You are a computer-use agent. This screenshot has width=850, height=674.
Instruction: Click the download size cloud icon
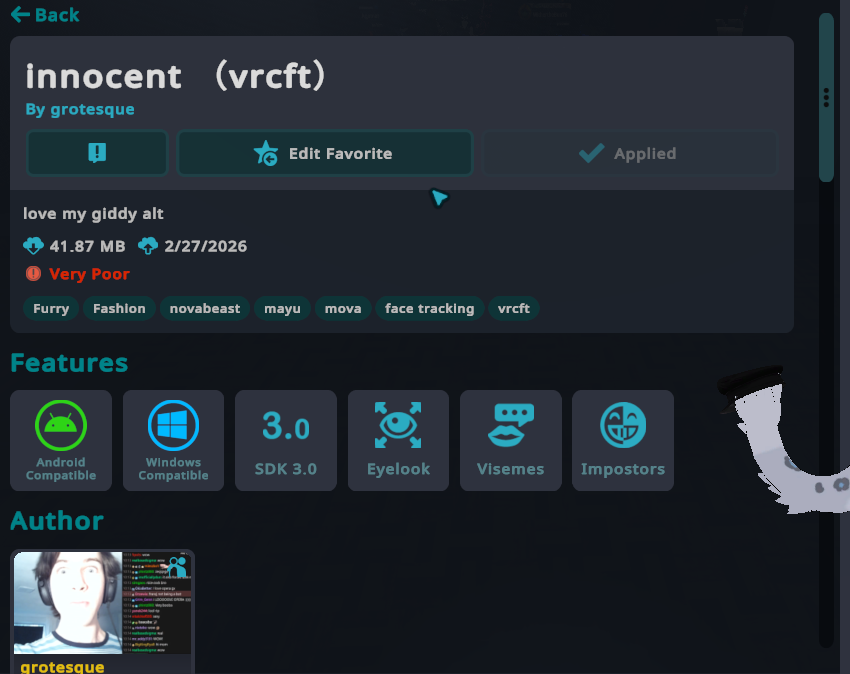(34, 246)
